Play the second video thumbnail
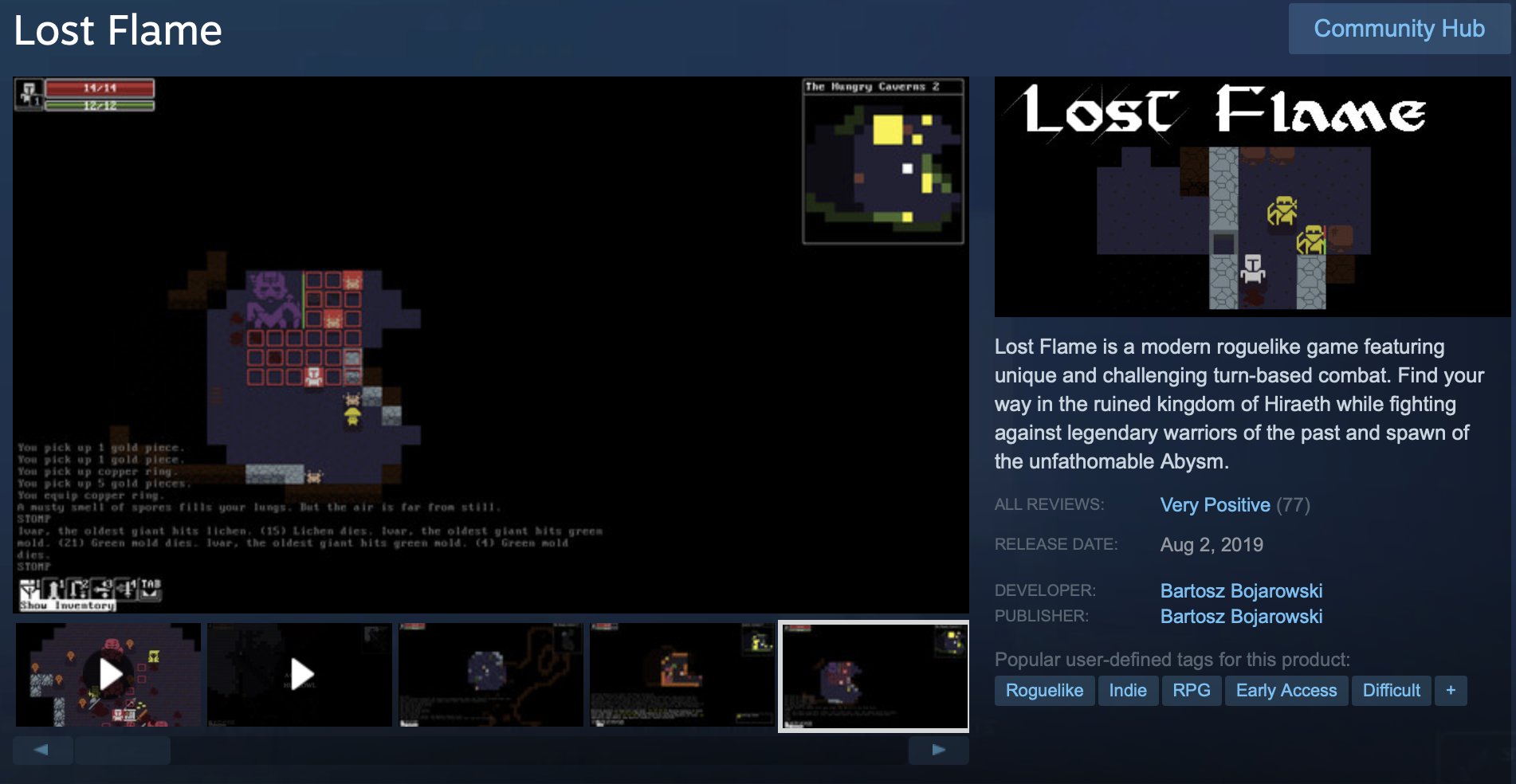 click(x=300, y=675)
